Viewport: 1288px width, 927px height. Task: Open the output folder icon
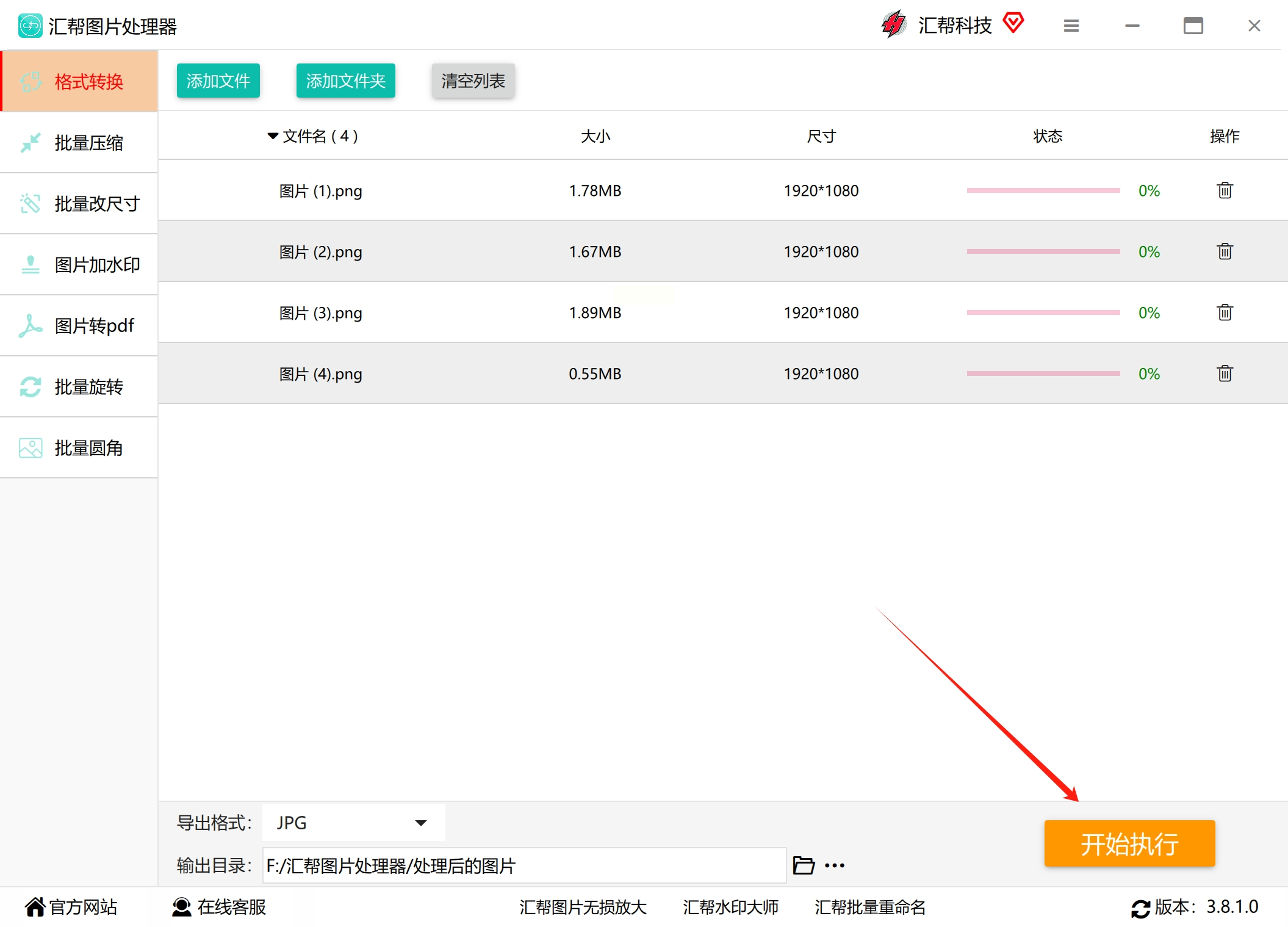pyautogui.click(x=803, y=865)
